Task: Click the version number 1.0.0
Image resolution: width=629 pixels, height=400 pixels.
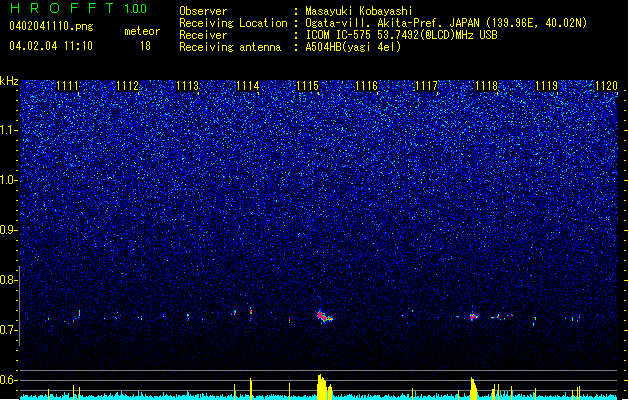Action: [135, 8]
